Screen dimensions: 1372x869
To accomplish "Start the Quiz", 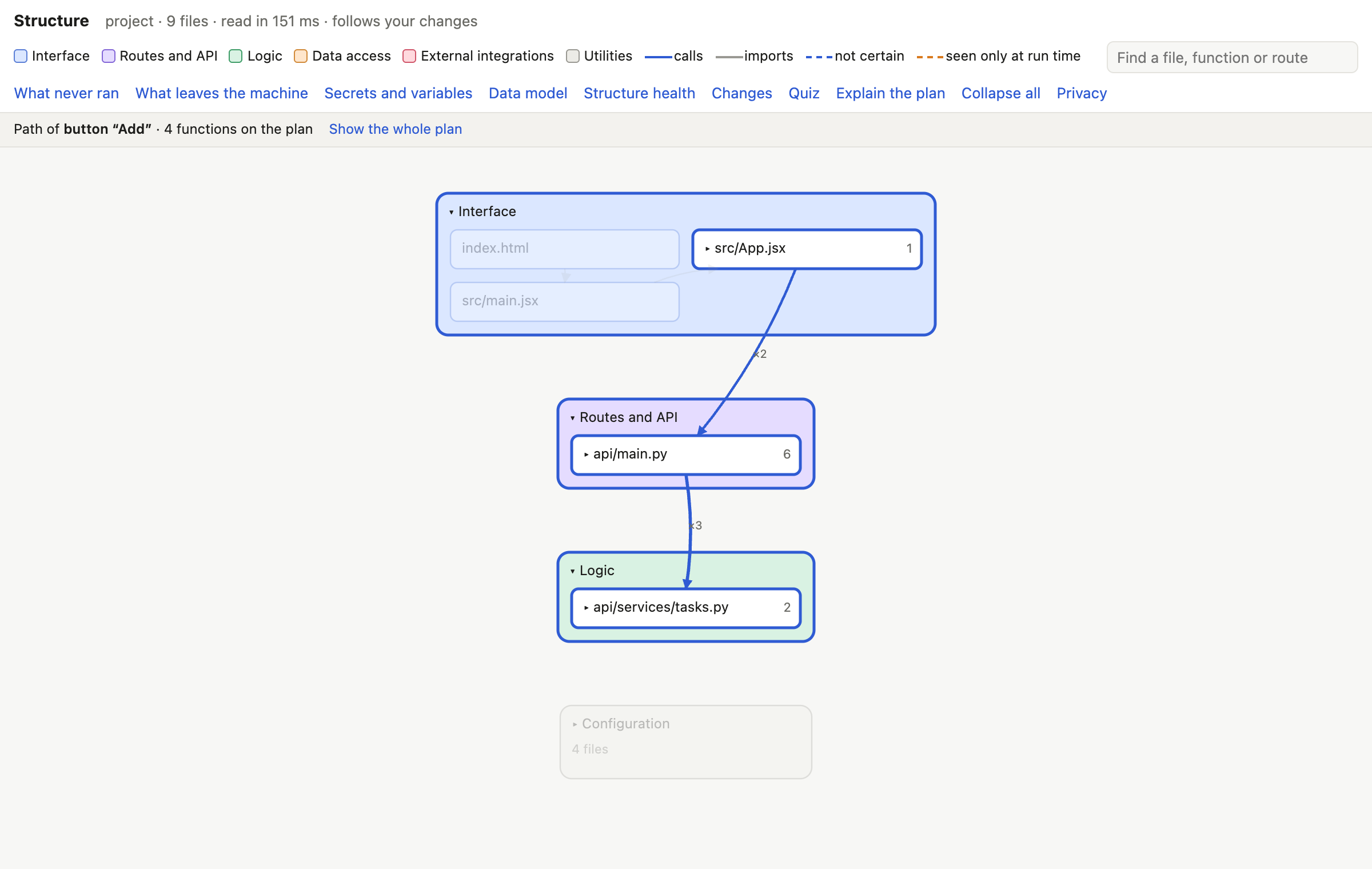I will click(x=804, y=93).
